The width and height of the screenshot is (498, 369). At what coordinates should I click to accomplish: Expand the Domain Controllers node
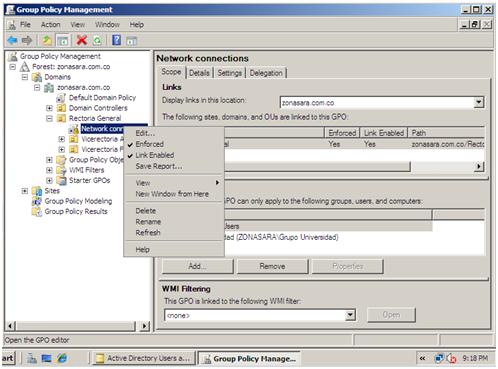coord(49,108)
